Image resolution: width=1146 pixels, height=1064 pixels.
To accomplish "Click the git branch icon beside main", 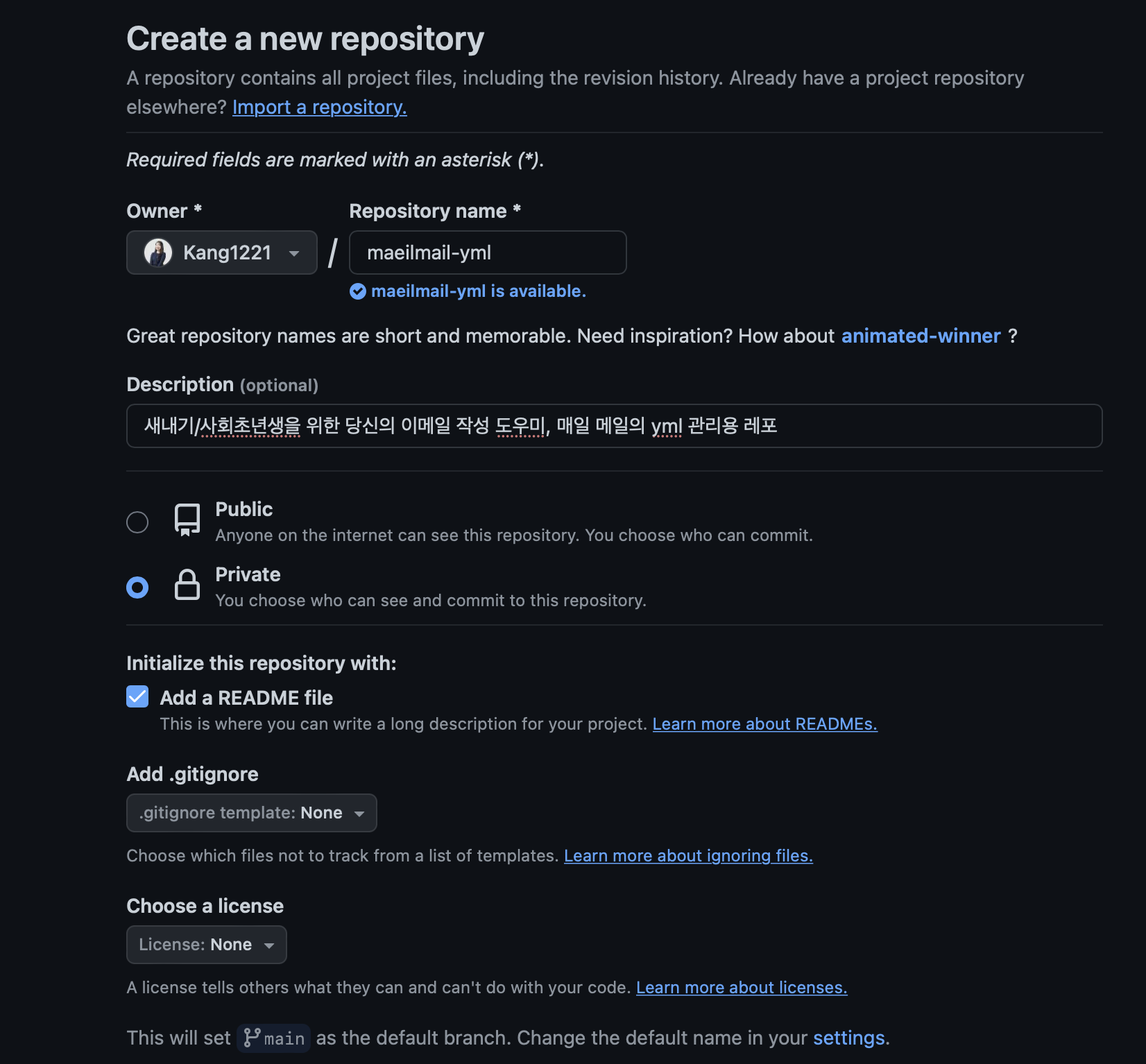I will click(252, 1038).
